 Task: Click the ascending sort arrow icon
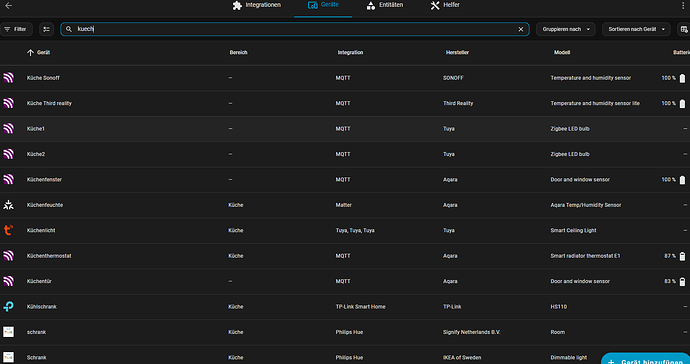click(30, 52)
